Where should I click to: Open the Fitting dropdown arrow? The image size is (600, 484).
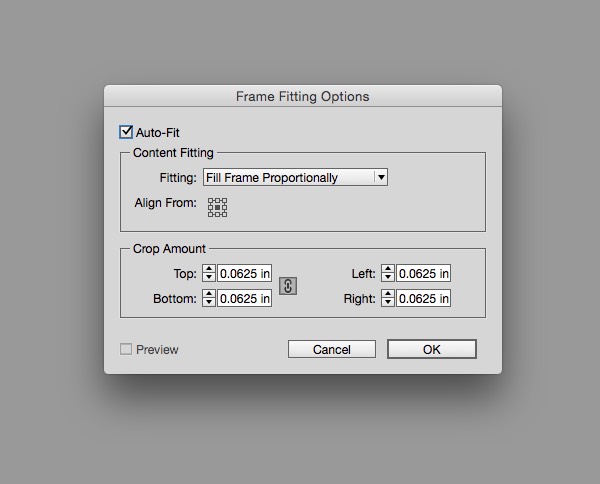tap(381, 177)
